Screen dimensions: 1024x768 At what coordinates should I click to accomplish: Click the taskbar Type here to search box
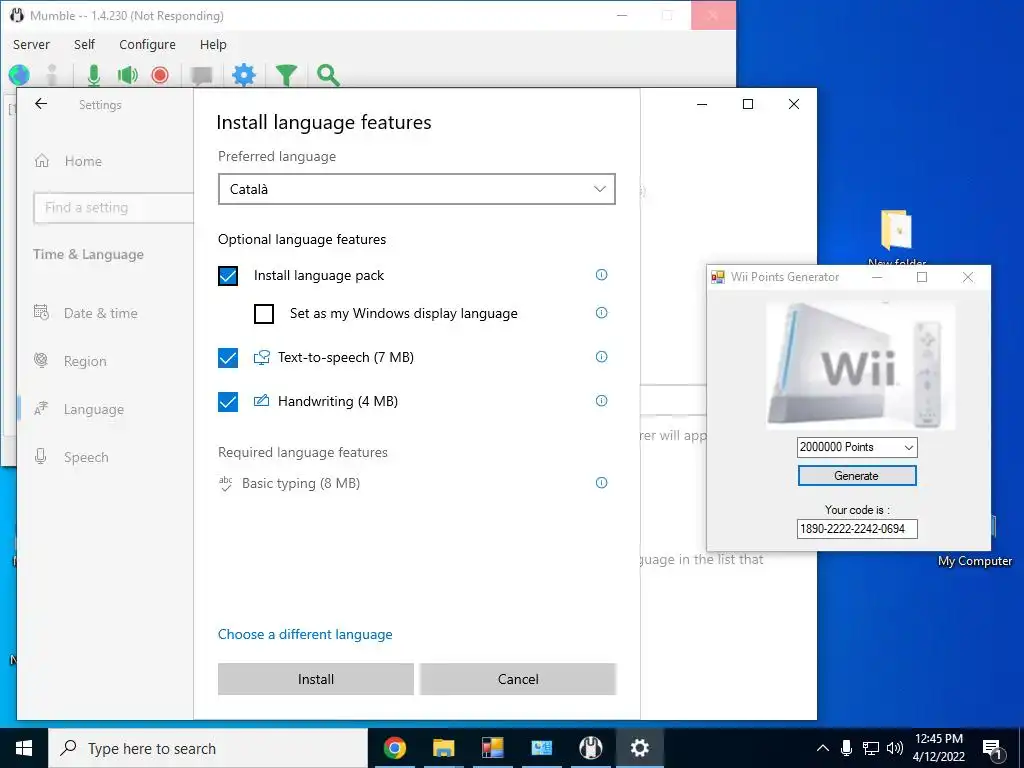point(208,748)
